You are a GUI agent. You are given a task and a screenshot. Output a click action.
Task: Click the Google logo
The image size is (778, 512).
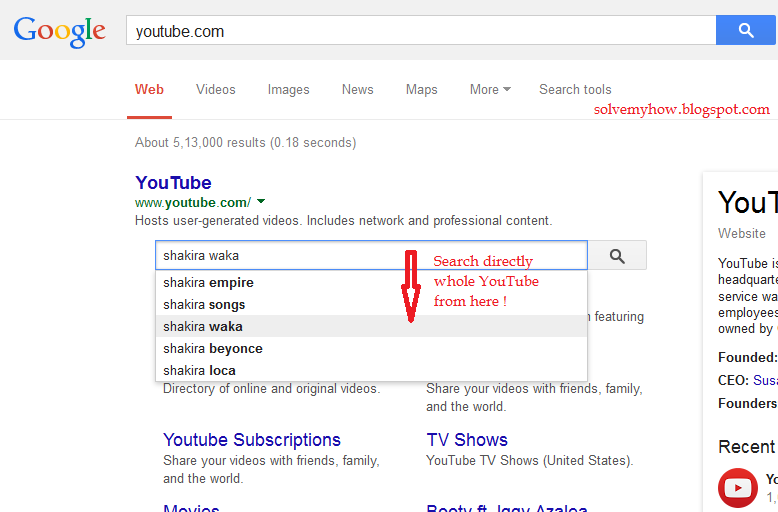click(x=59, y=30)
